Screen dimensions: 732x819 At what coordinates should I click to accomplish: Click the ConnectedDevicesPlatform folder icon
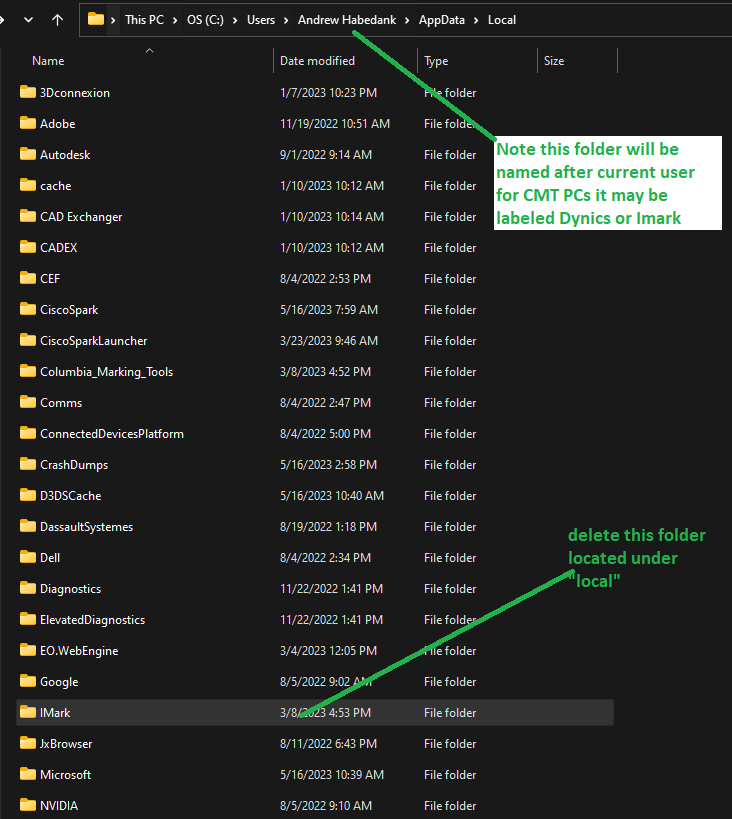coord(28,433)
